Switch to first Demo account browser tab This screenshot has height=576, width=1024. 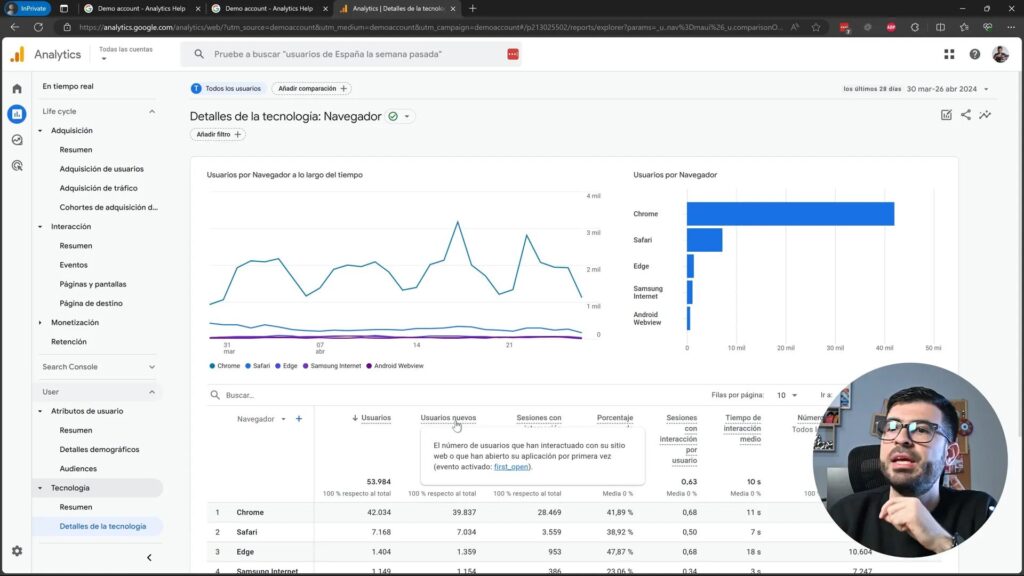[141, 8]
